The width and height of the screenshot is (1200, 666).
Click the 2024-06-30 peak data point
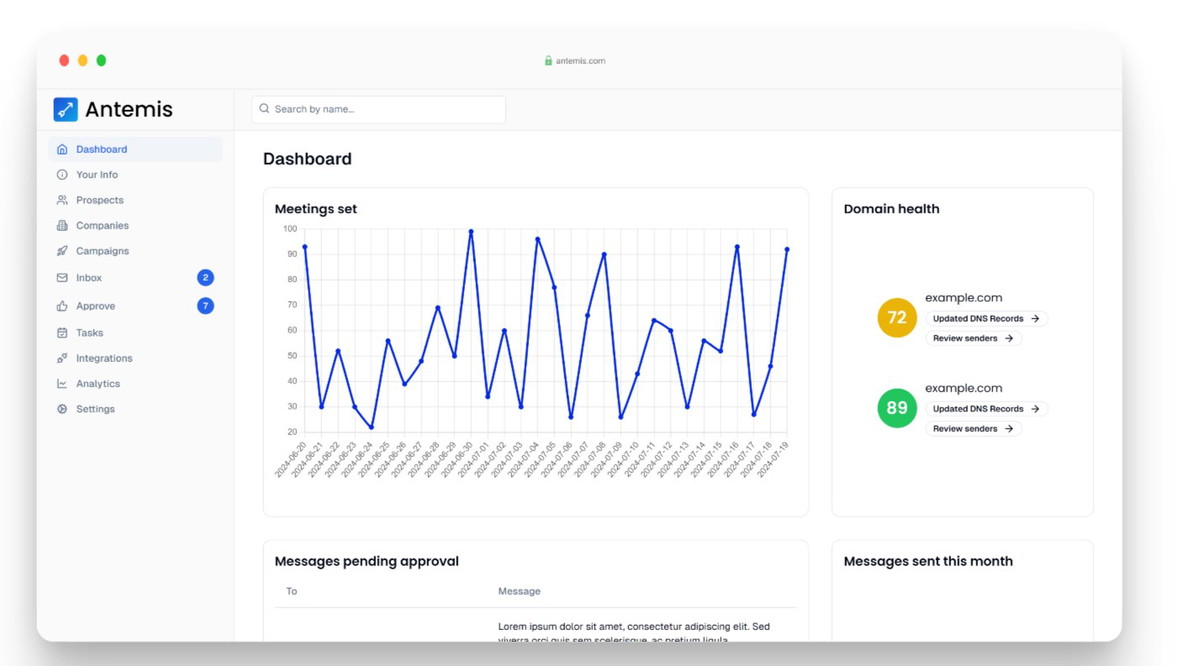(x=471, y=232)
